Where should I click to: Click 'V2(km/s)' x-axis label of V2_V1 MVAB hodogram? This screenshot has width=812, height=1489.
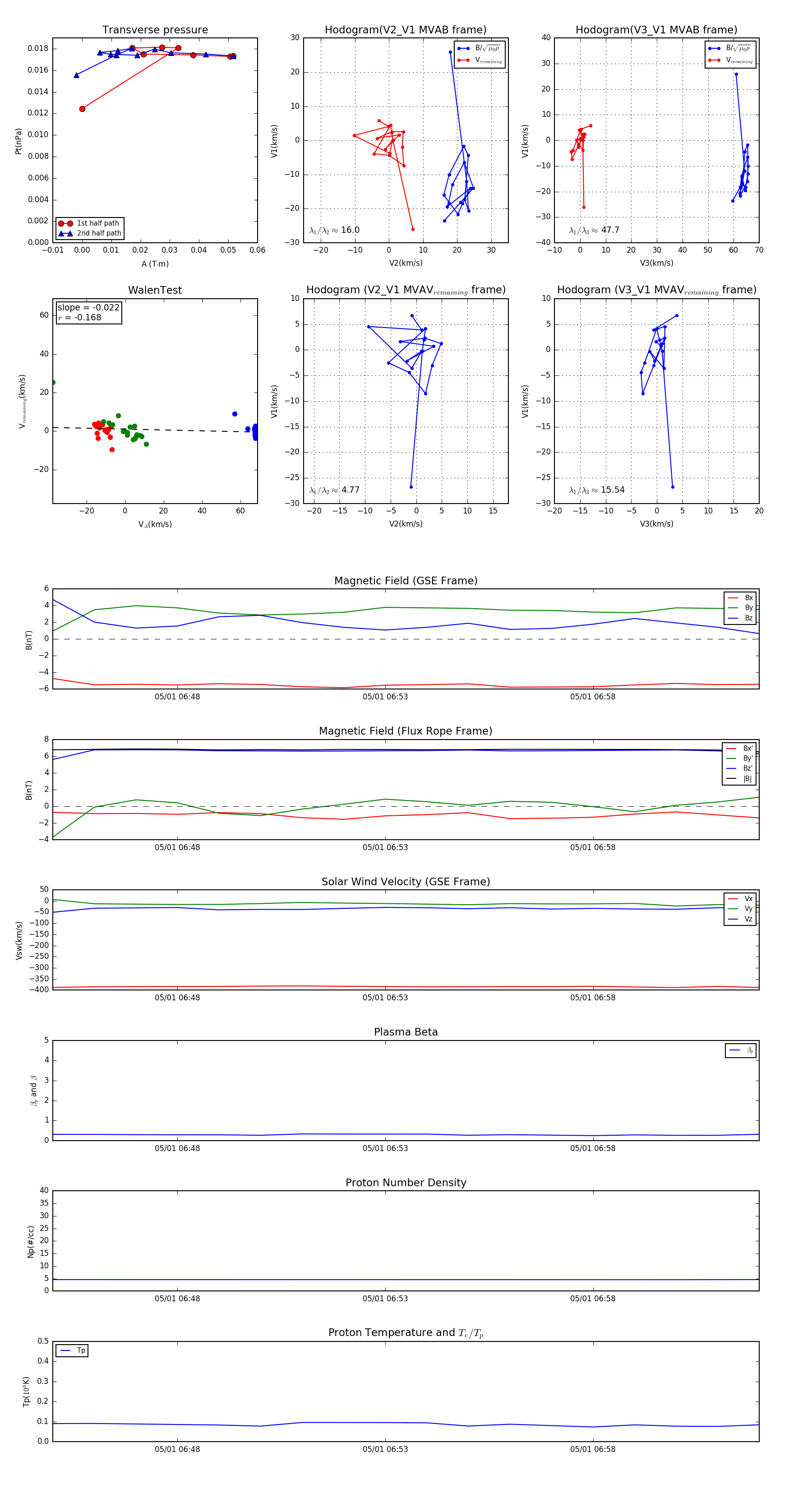click(x=406, y=264)
